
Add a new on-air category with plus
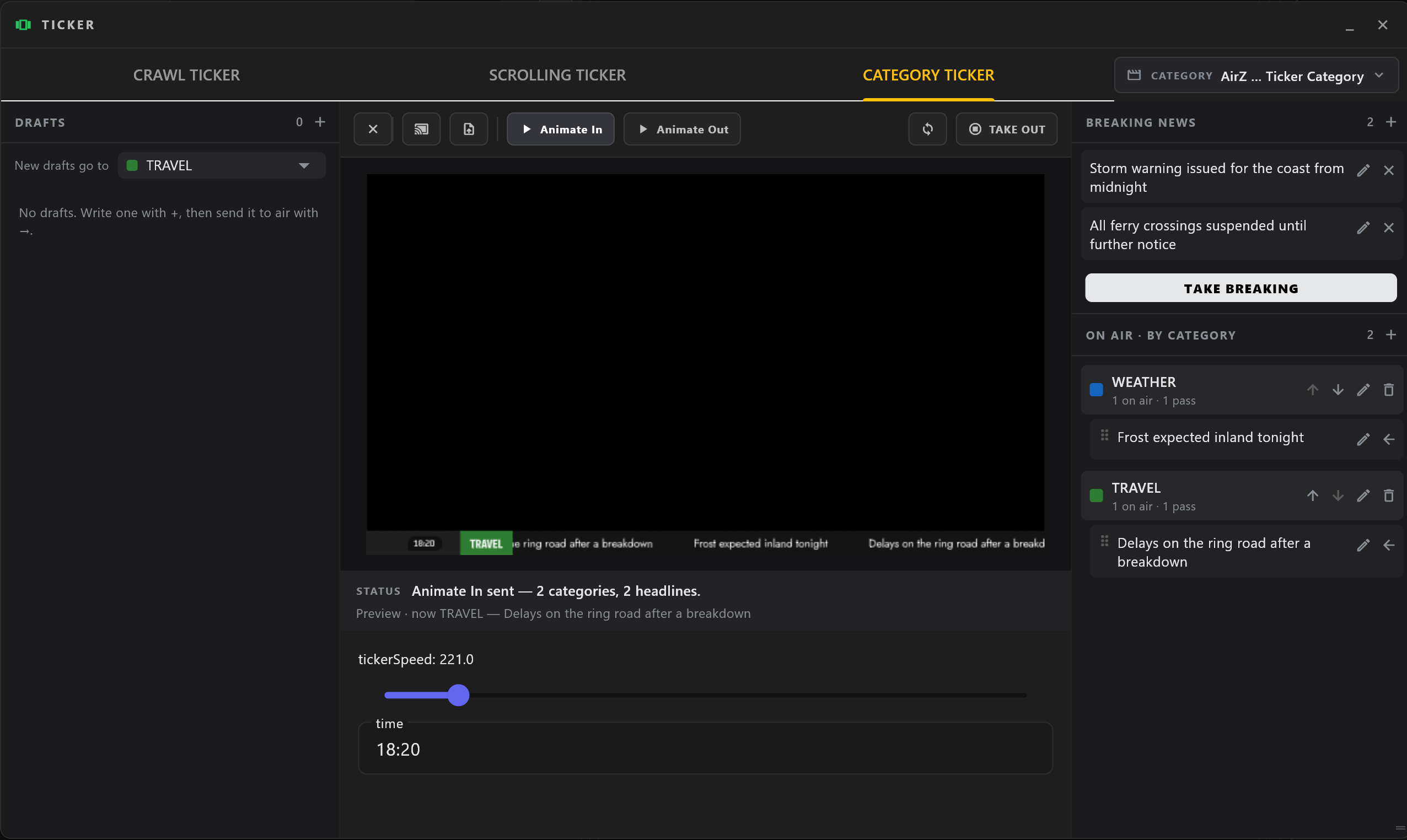coord(1390,335)
